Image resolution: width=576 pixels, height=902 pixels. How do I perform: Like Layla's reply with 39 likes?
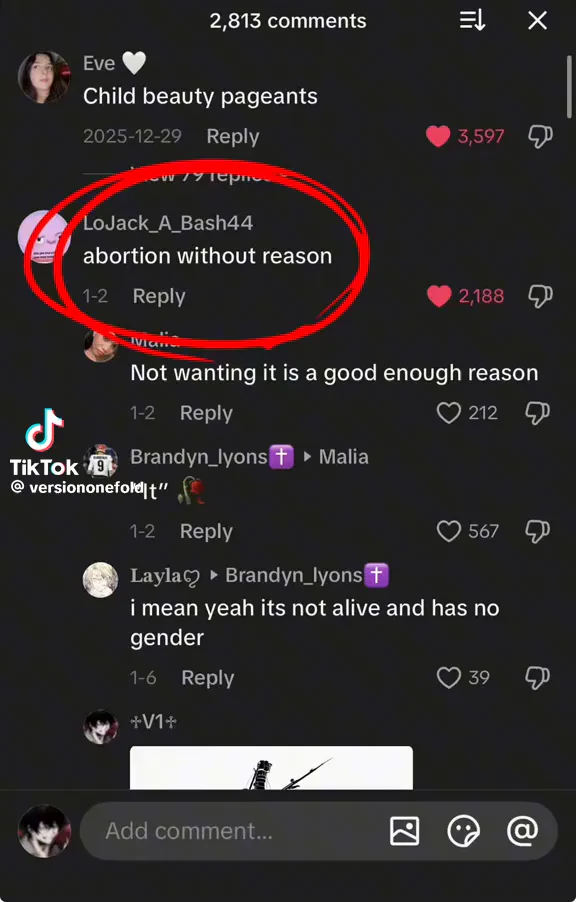click(449, 678)
